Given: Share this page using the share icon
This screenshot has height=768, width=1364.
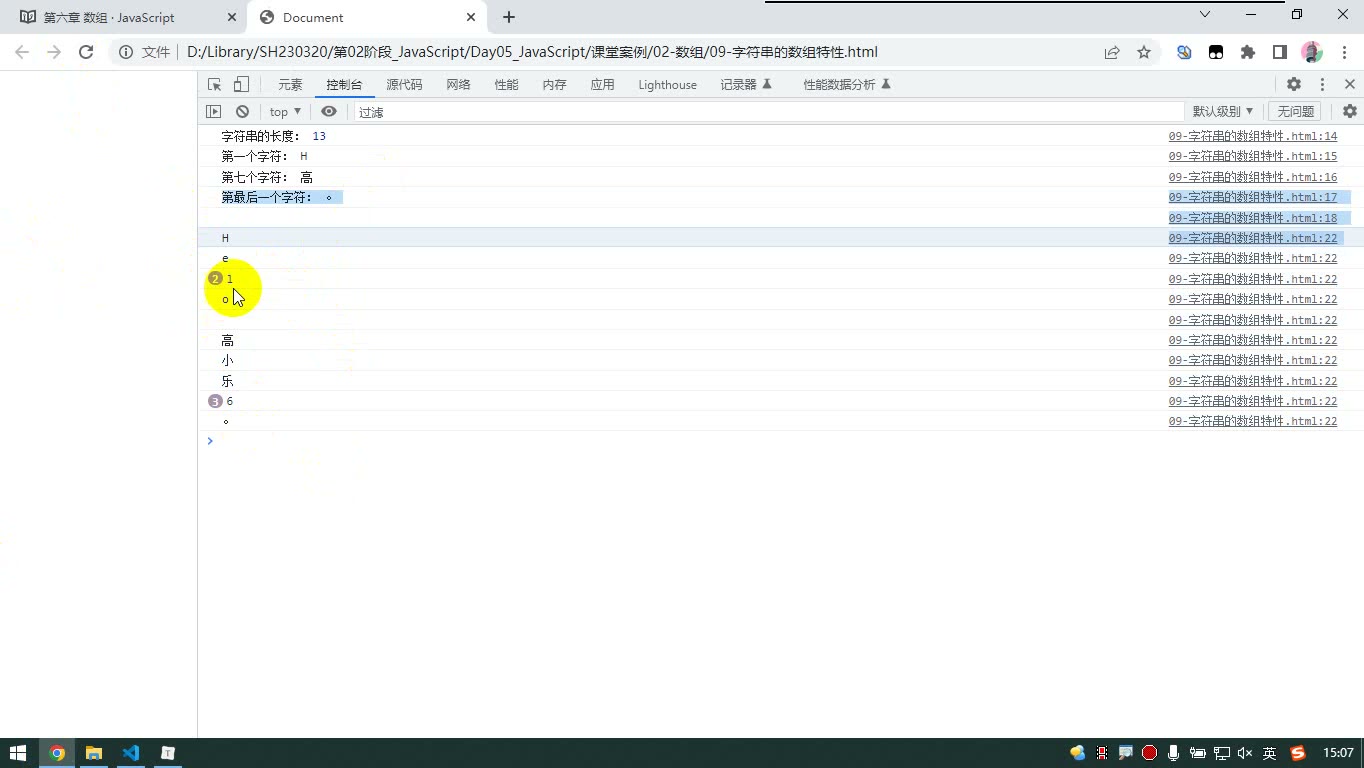Looking at the screenshot, I should (1112, 52).
